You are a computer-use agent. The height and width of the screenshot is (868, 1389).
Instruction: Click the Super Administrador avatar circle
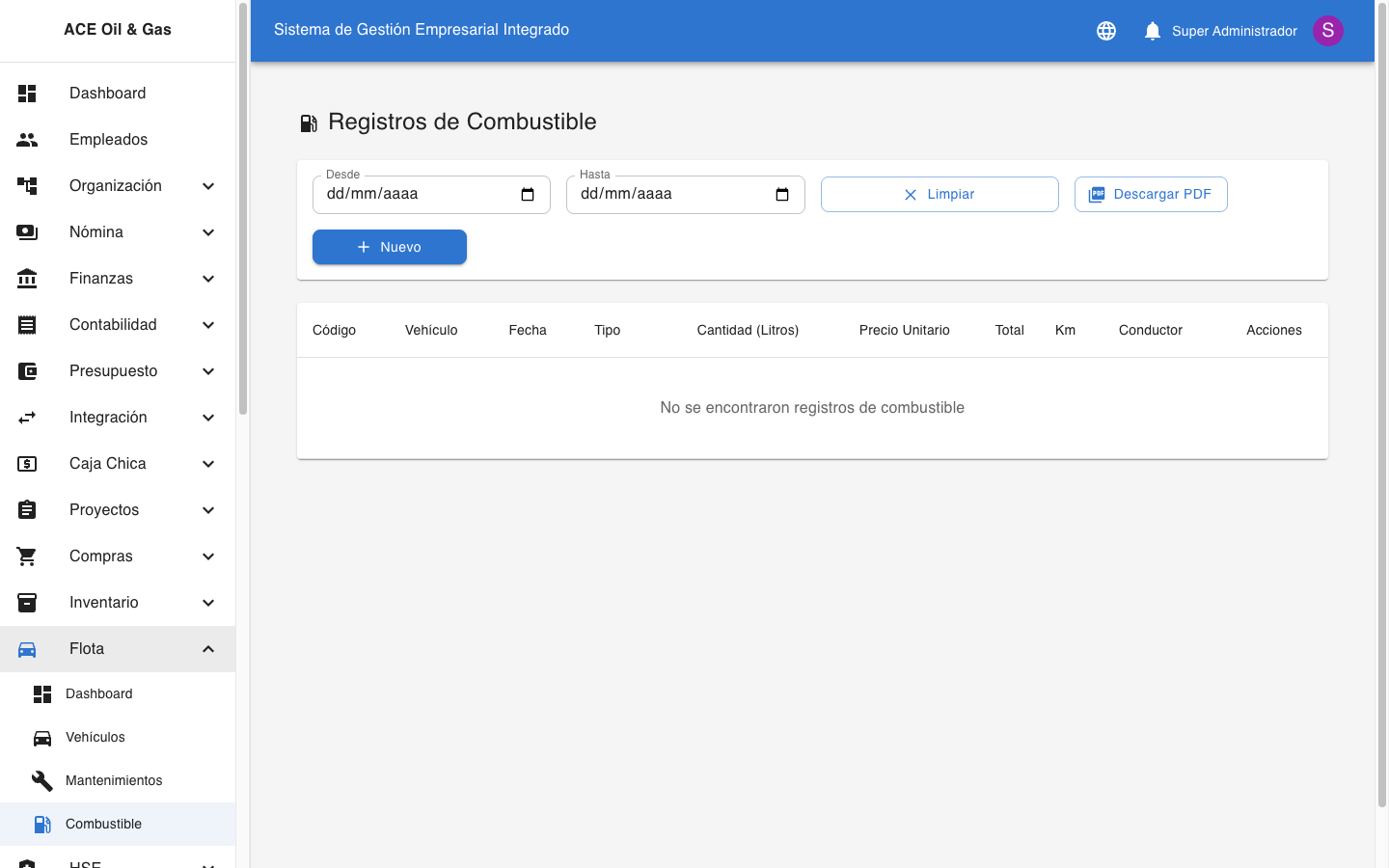tap(1328, 30)
